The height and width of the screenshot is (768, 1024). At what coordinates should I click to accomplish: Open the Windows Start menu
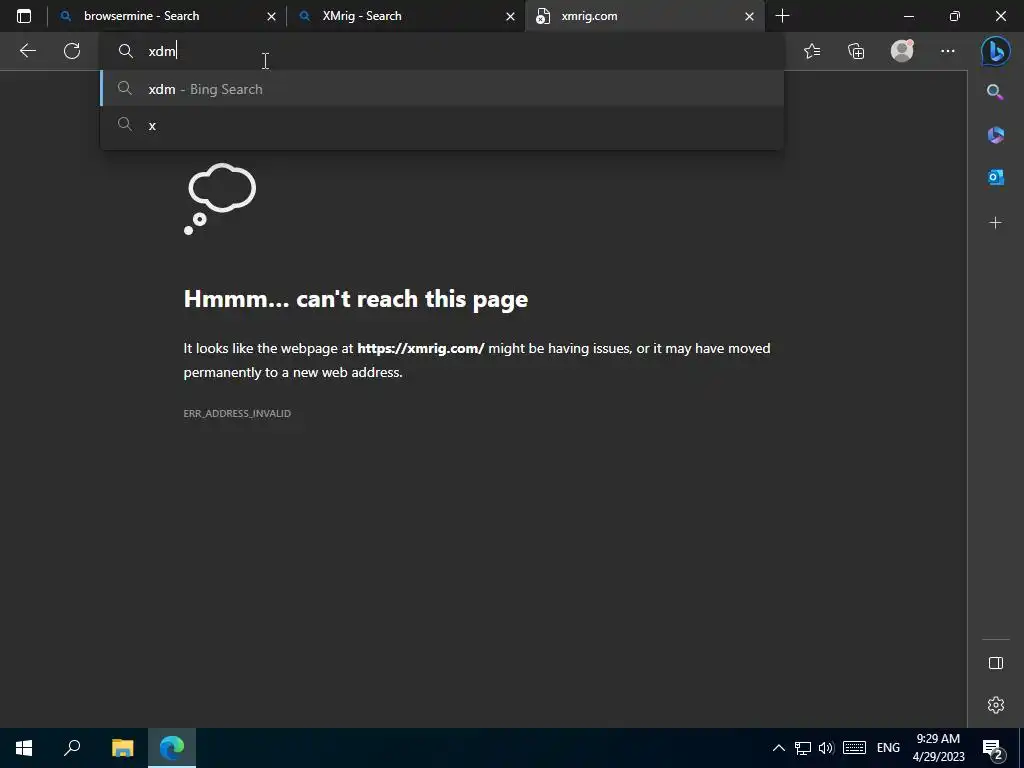[x=24, y=748]
